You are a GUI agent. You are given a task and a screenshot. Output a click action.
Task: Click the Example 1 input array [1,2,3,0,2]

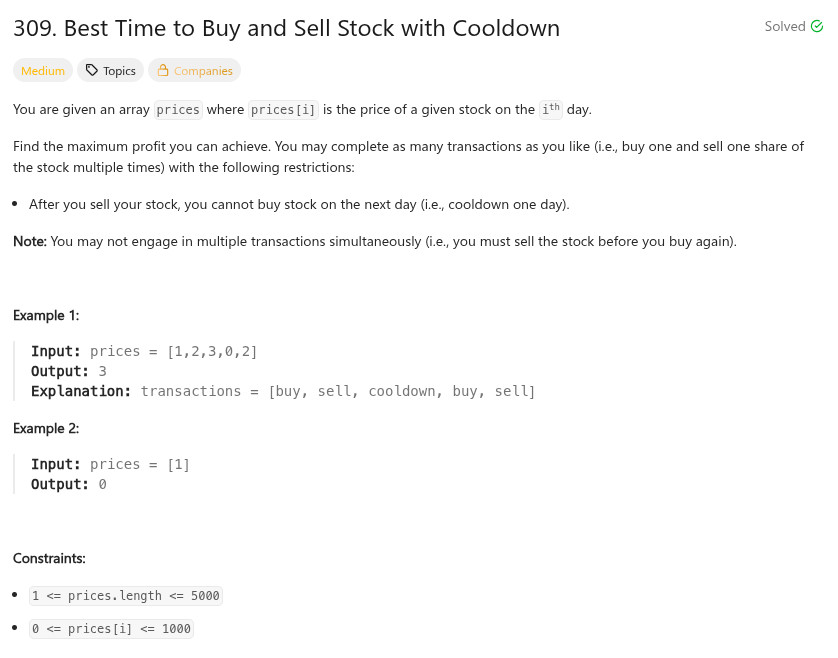(x=213, y=351)
